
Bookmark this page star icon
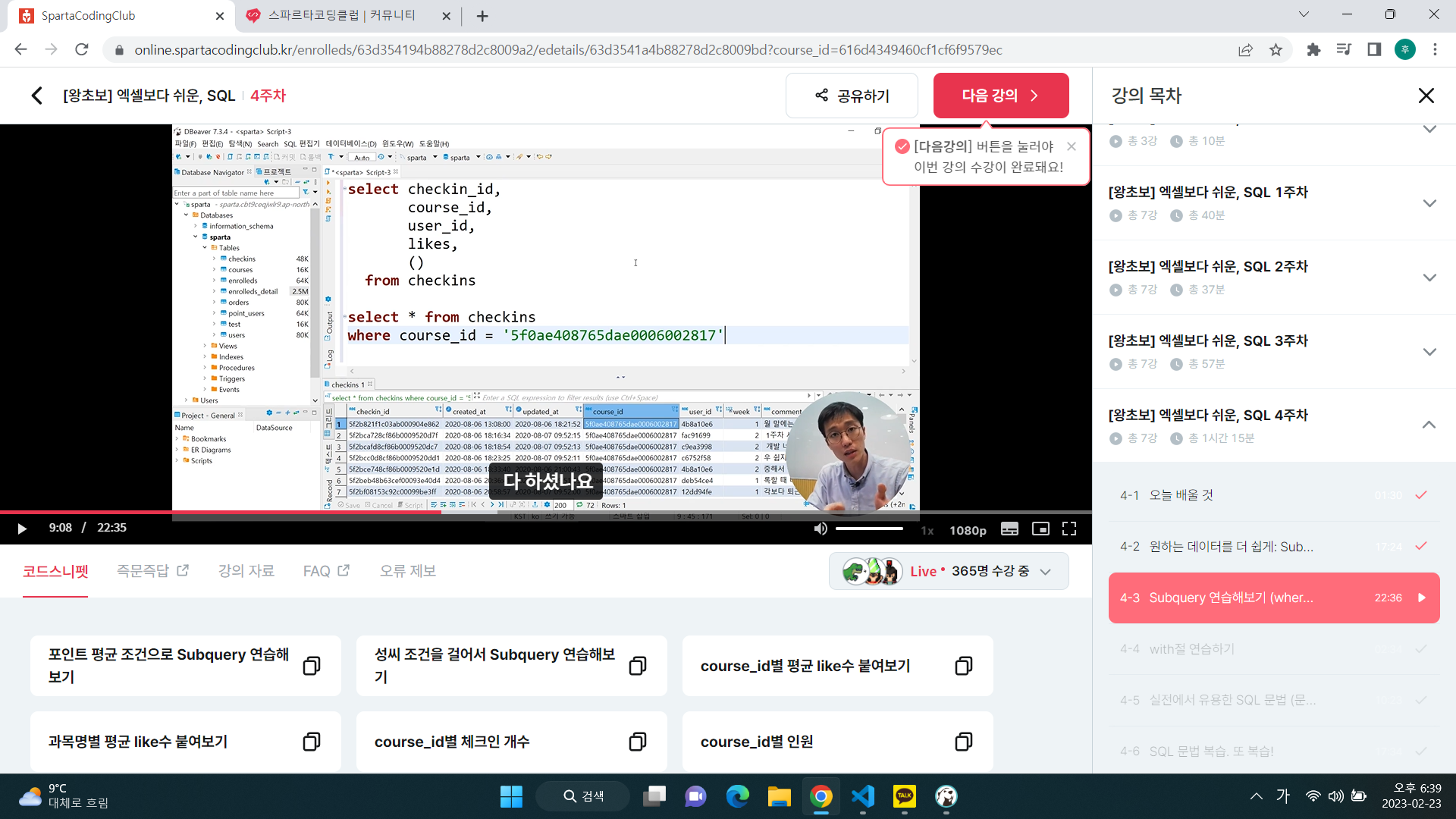[1276, 50]
